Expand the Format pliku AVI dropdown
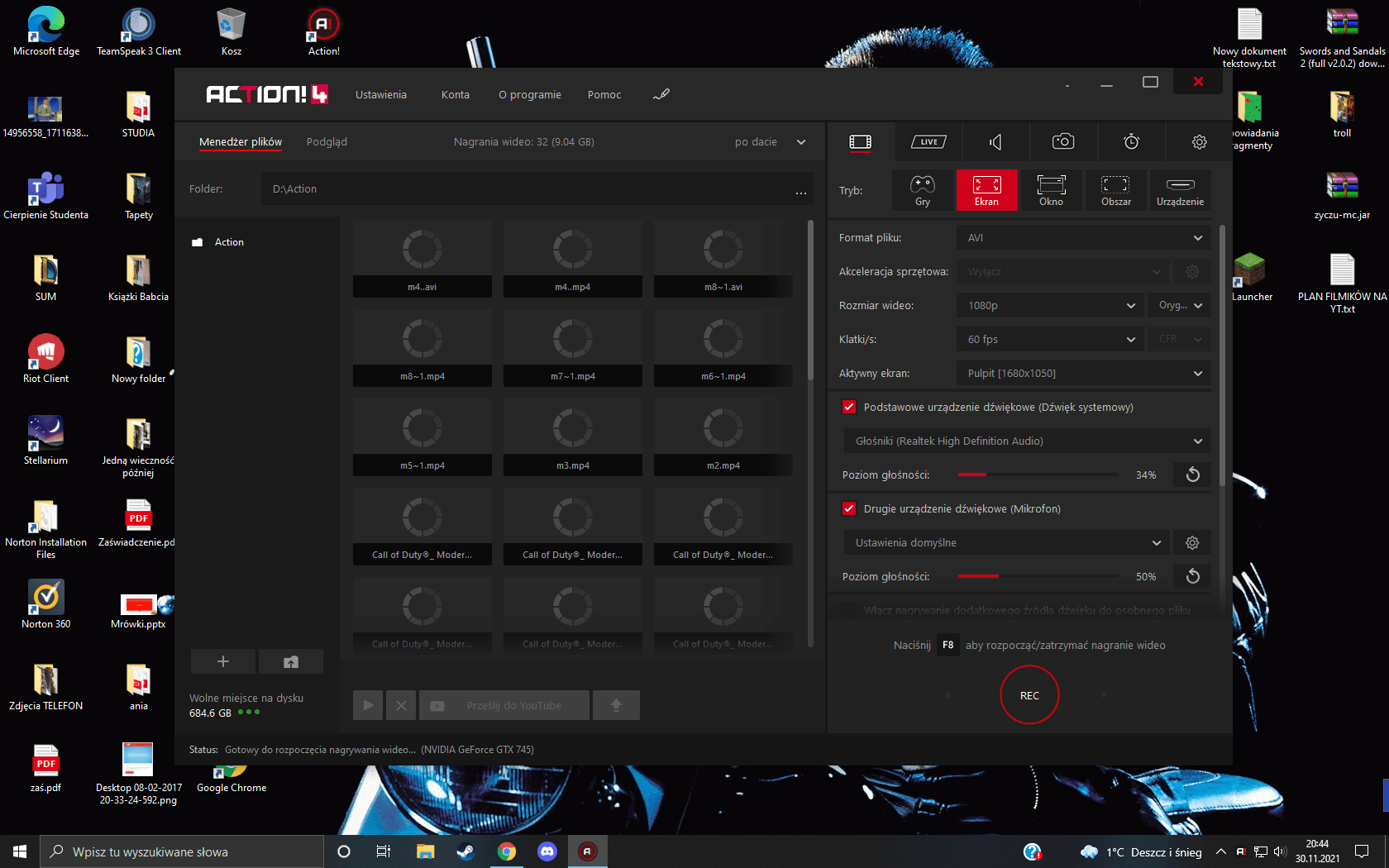The height and width of the screenshot is (868, 1389). pos(1083,237)
